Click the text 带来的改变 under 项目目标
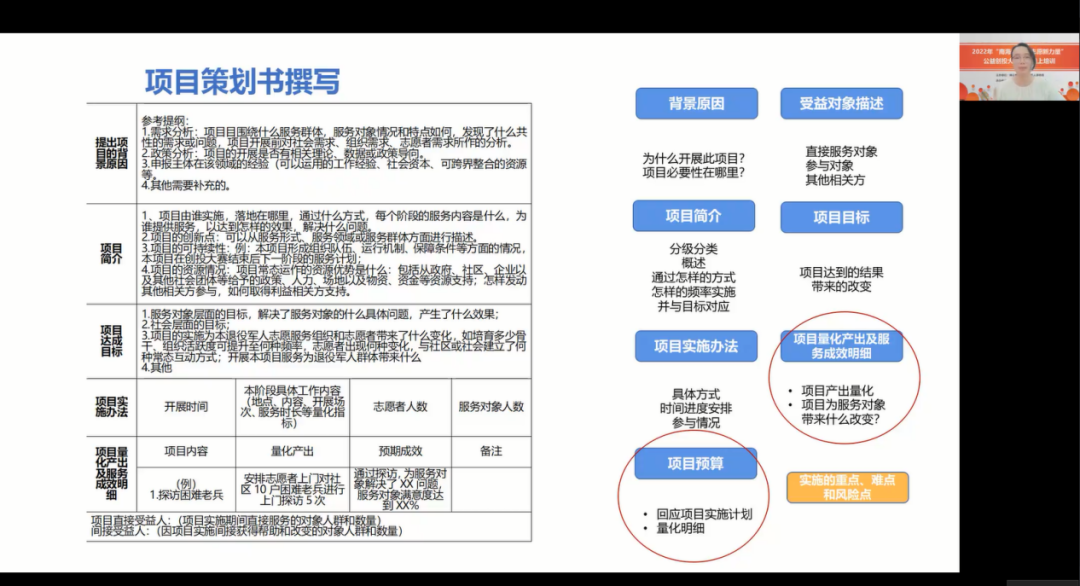Screen dimensions: 1080x586 (x=841, y=286)
